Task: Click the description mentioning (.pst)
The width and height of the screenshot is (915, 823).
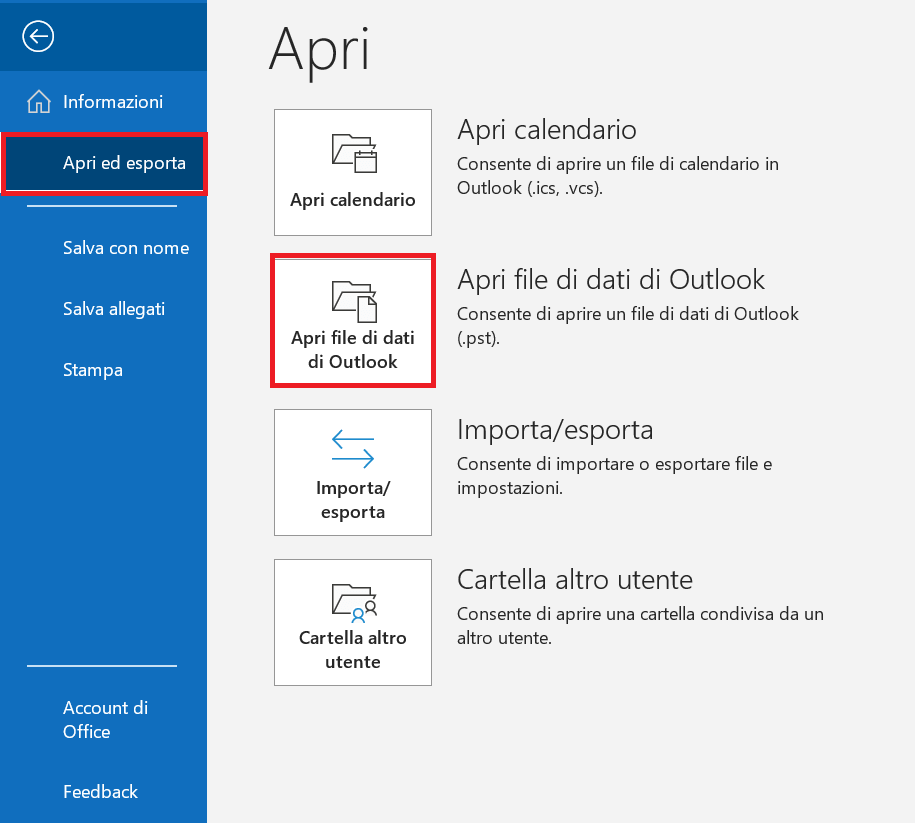Action: pyautogui.click(x=628, y=326)
